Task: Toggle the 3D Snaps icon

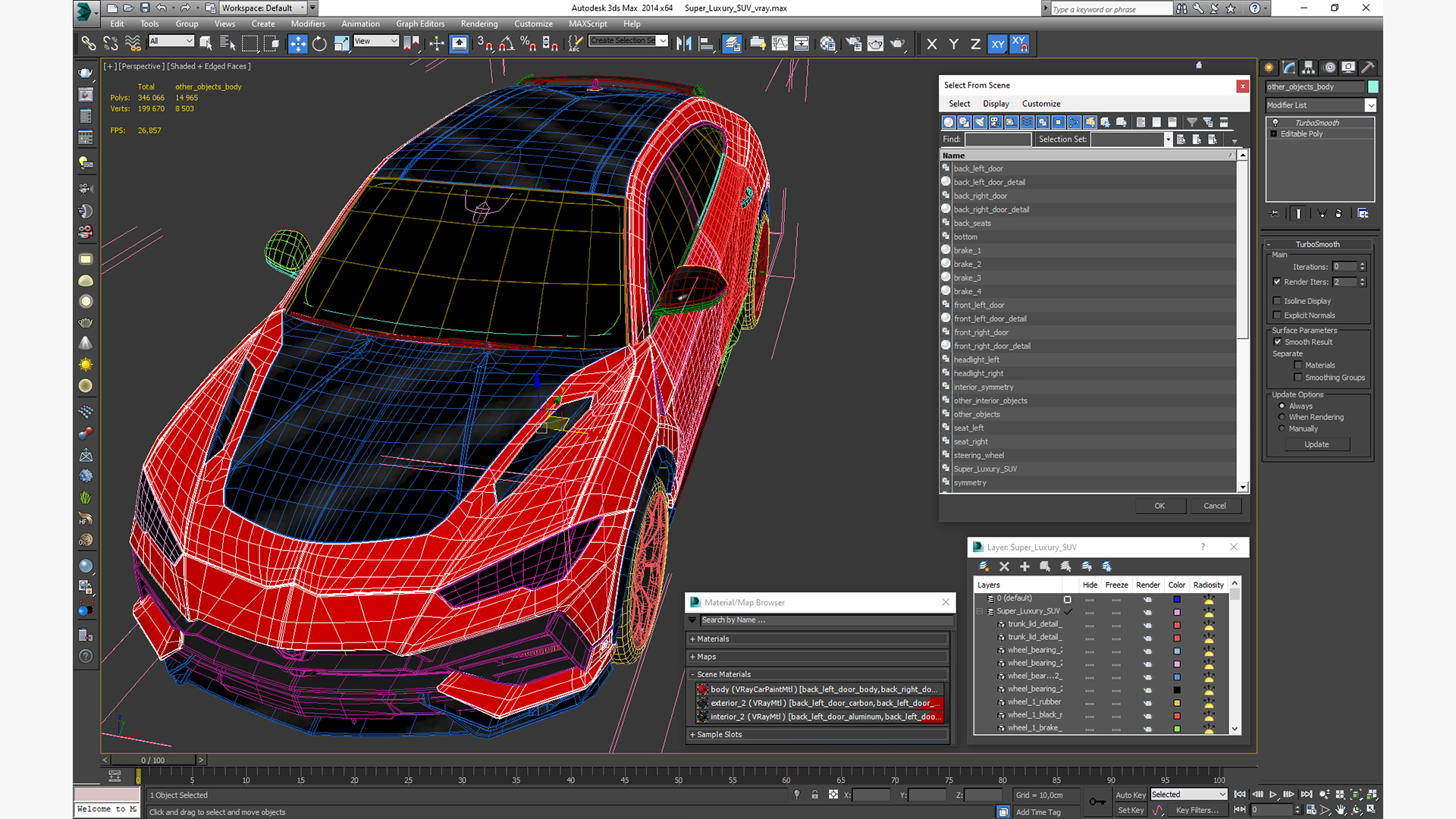Action: click(x=484, y=43)
